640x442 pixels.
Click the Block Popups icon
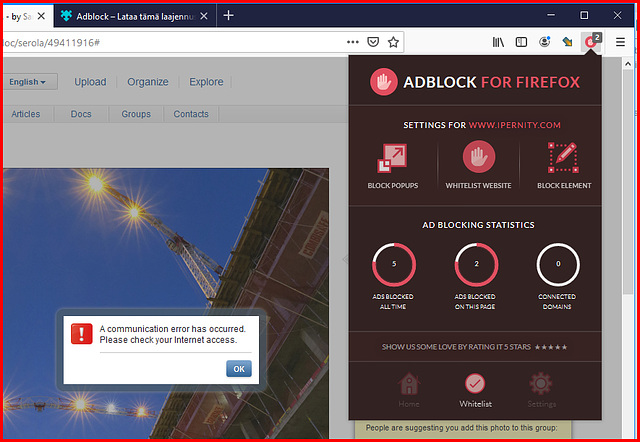coord(392,158)
